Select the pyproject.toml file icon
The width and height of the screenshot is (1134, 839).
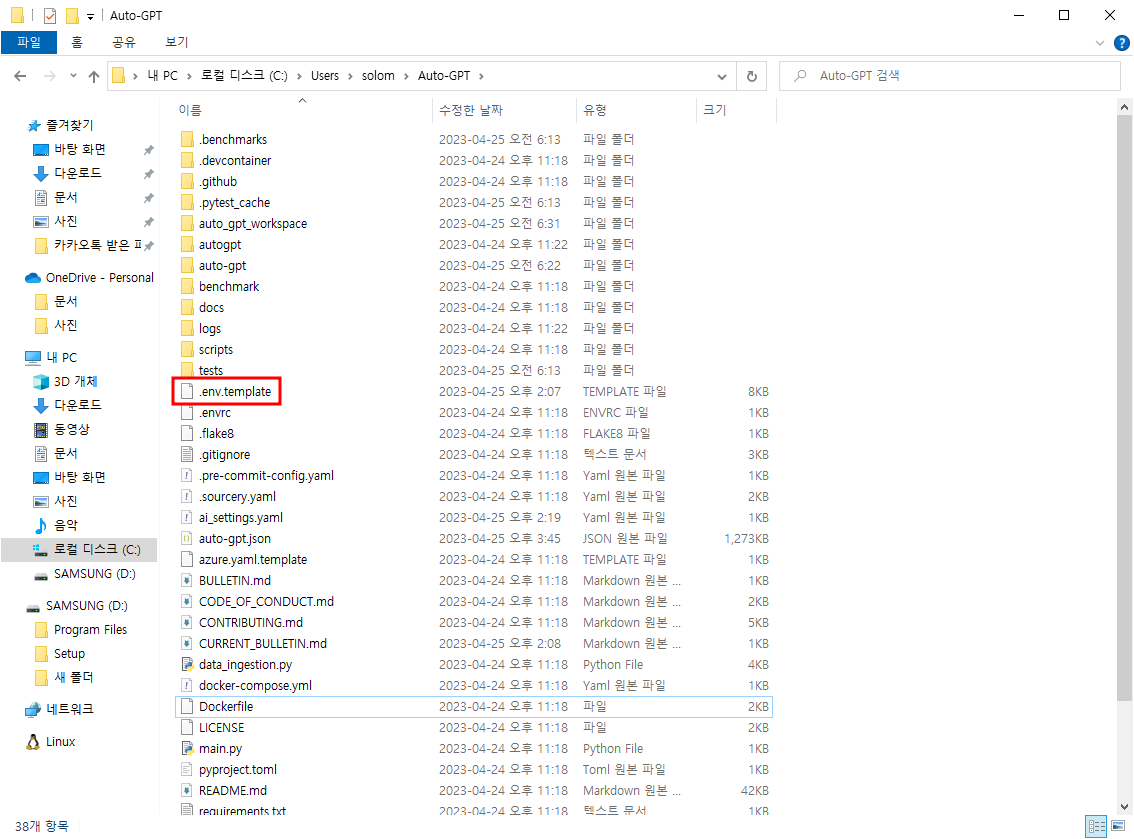[x=187, y=769]
